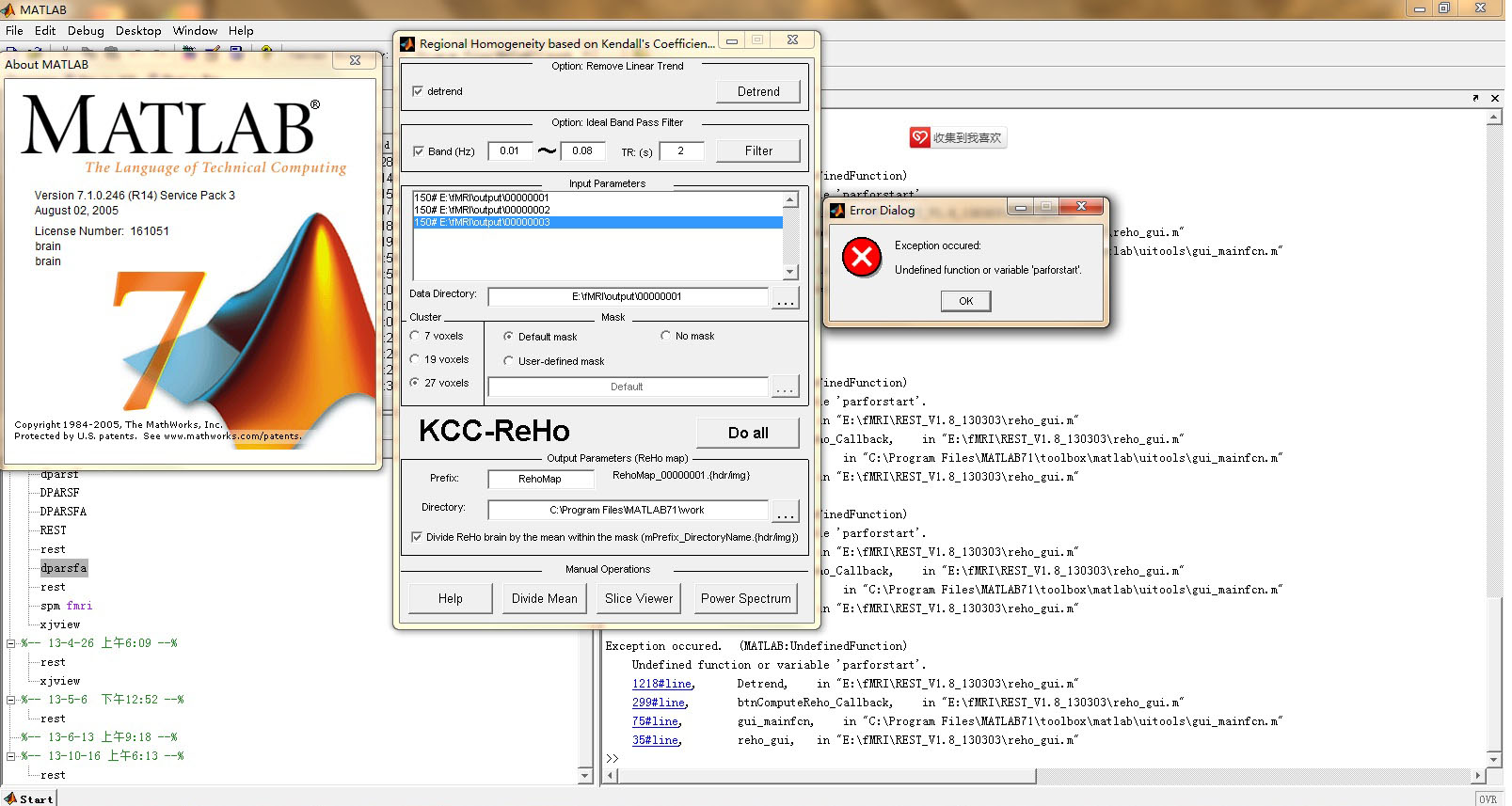The height and width of the screenshot is (806, 1512).
Task: Toggle the detrend checkbox
Action: click(418, 91)
